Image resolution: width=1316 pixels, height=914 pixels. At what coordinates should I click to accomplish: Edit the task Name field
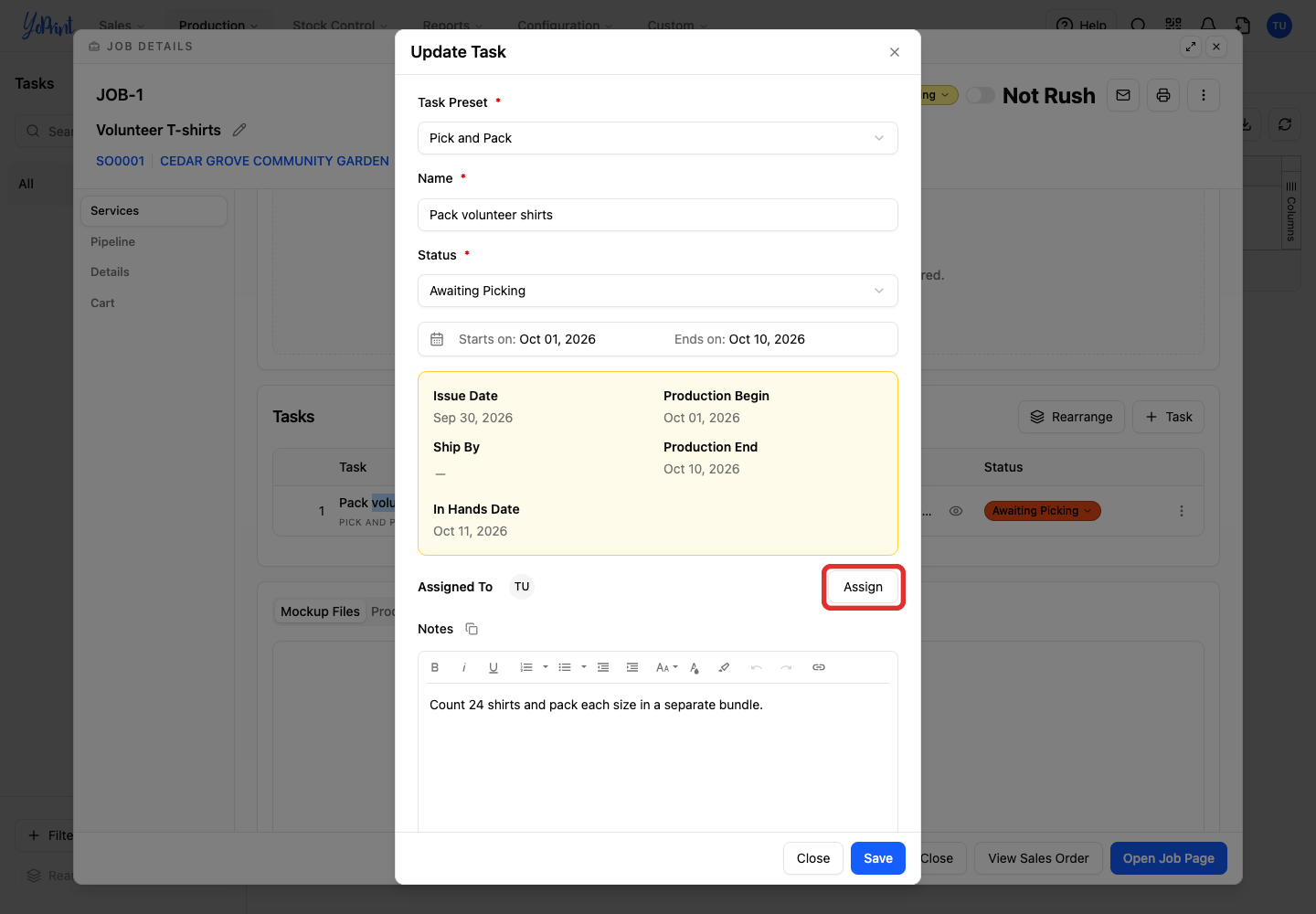pos(658,215)
